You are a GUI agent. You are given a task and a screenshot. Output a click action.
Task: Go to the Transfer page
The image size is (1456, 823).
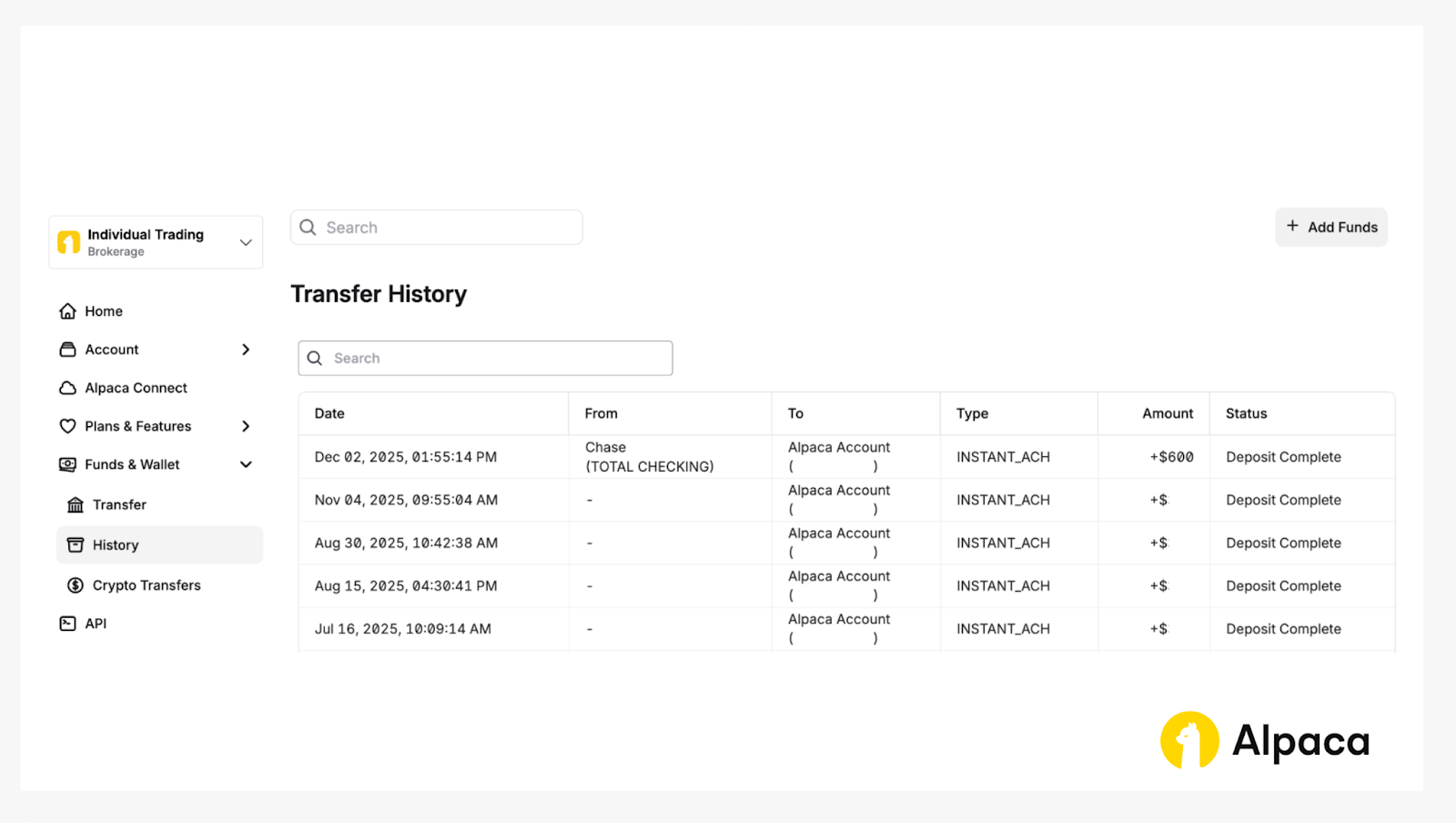coord(119,505)
